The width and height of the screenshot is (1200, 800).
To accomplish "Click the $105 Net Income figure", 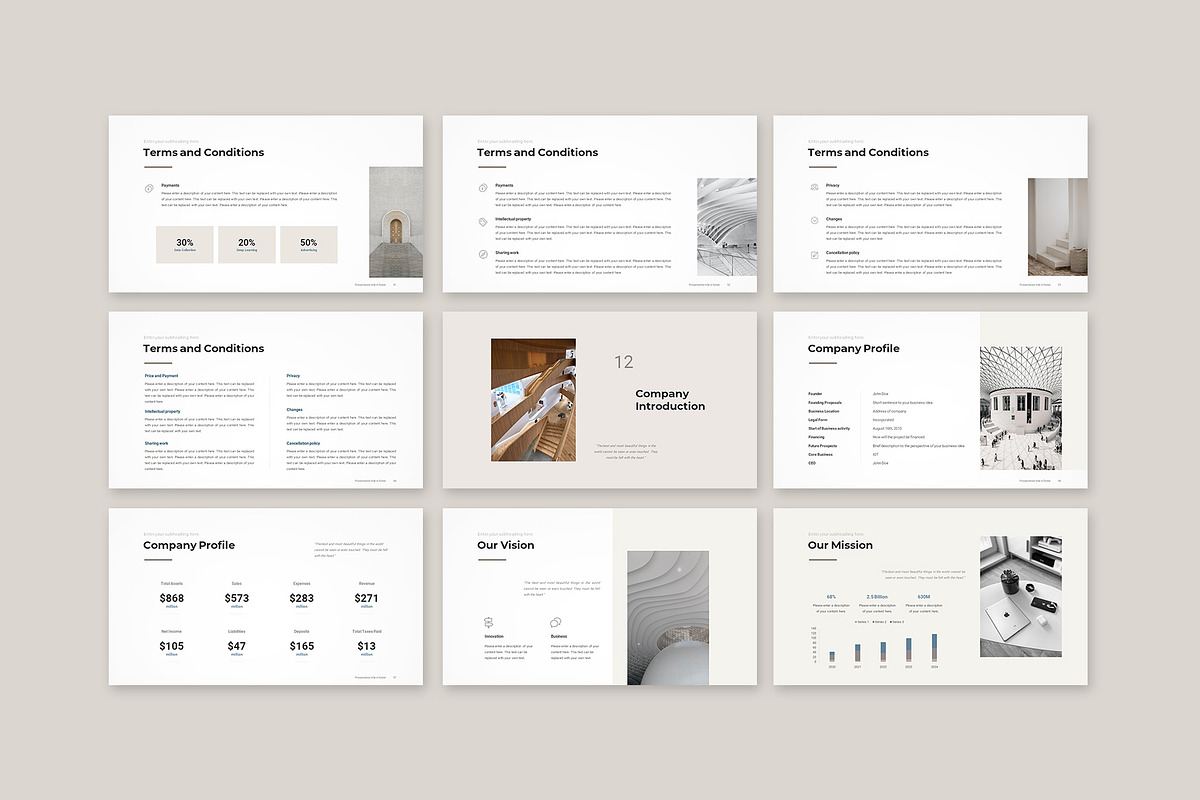I will pyautogui.click(x=172, y=646).
